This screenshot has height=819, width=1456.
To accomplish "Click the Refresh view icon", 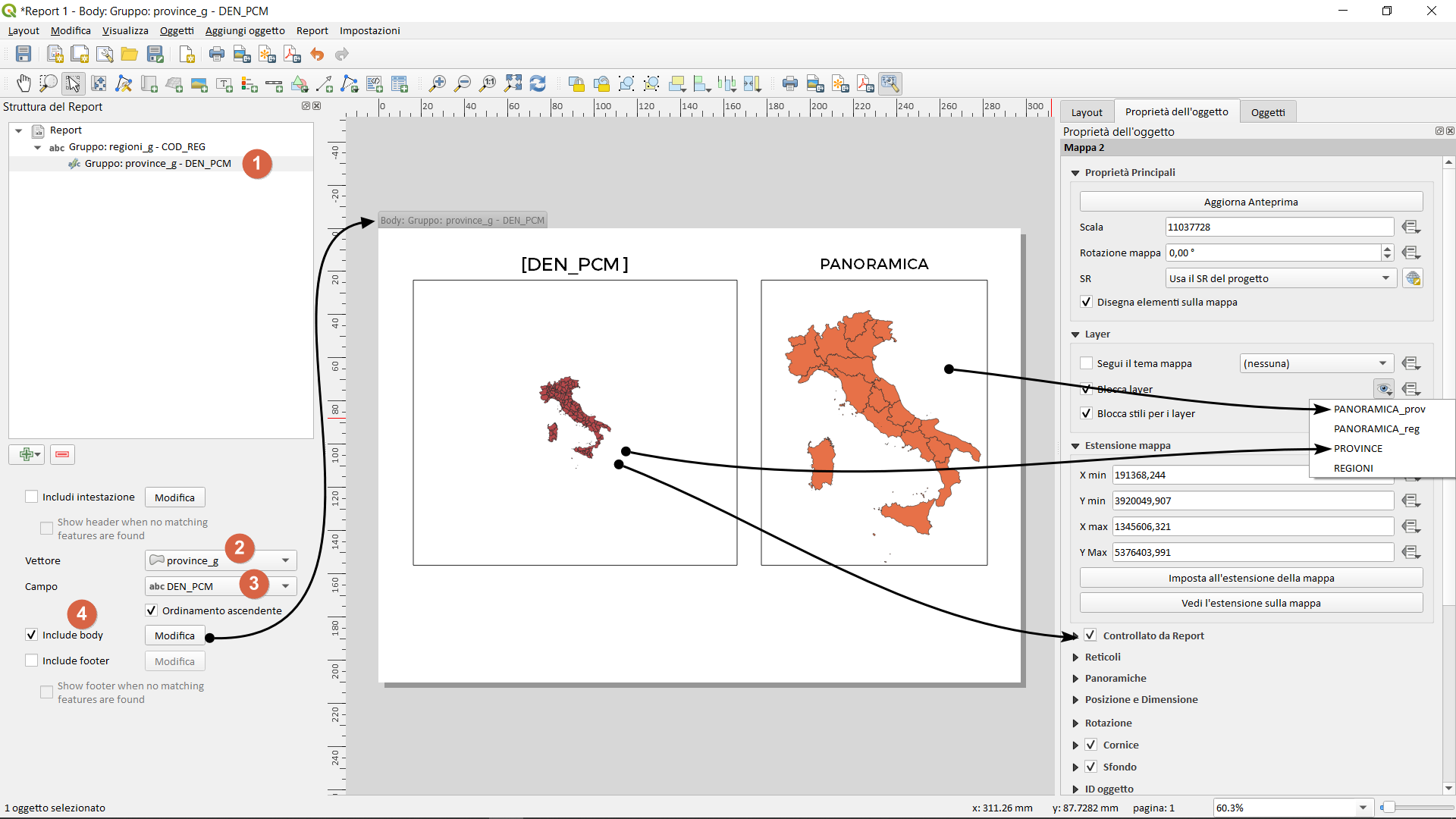I will pyautogui.click(x=538, y=83).
